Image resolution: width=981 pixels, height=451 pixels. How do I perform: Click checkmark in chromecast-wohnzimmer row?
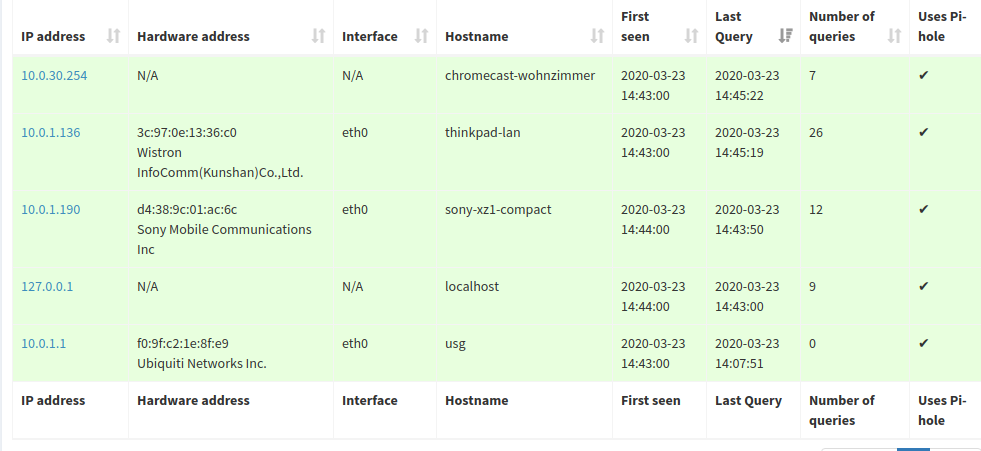(924, 75)
